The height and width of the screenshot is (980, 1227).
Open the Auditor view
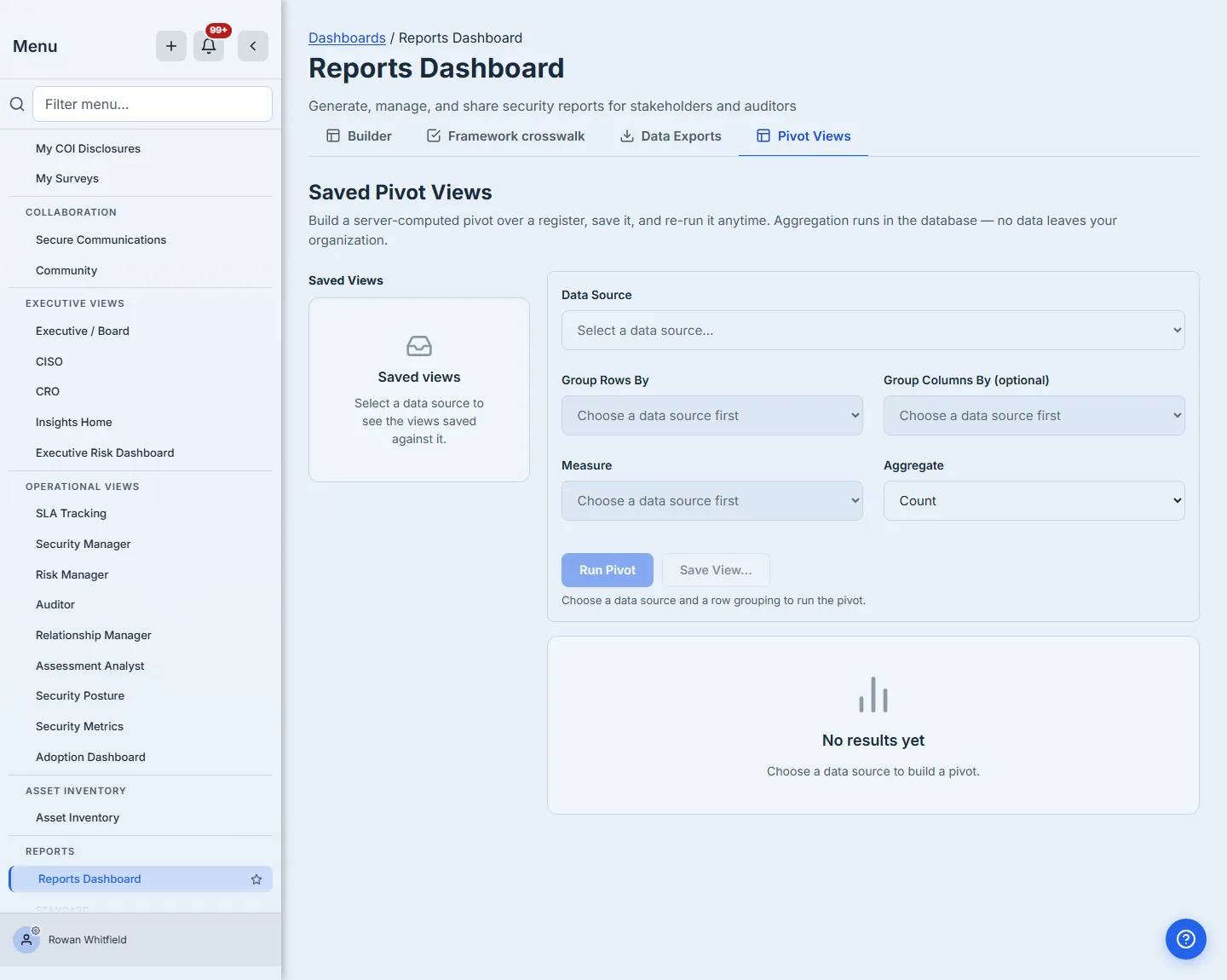coord(55,604)
